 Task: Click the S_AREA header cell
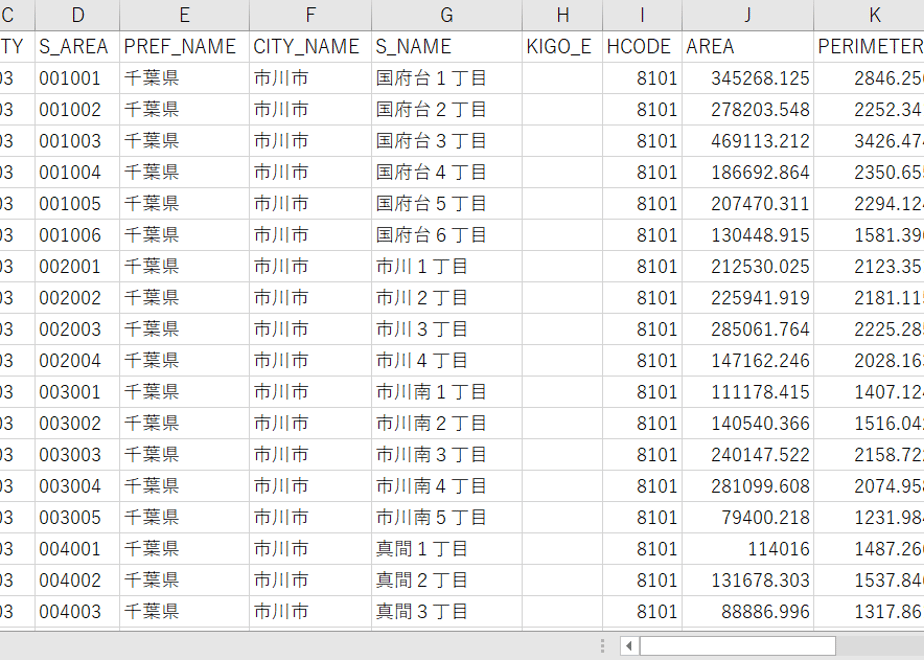[x=77, y=47]
